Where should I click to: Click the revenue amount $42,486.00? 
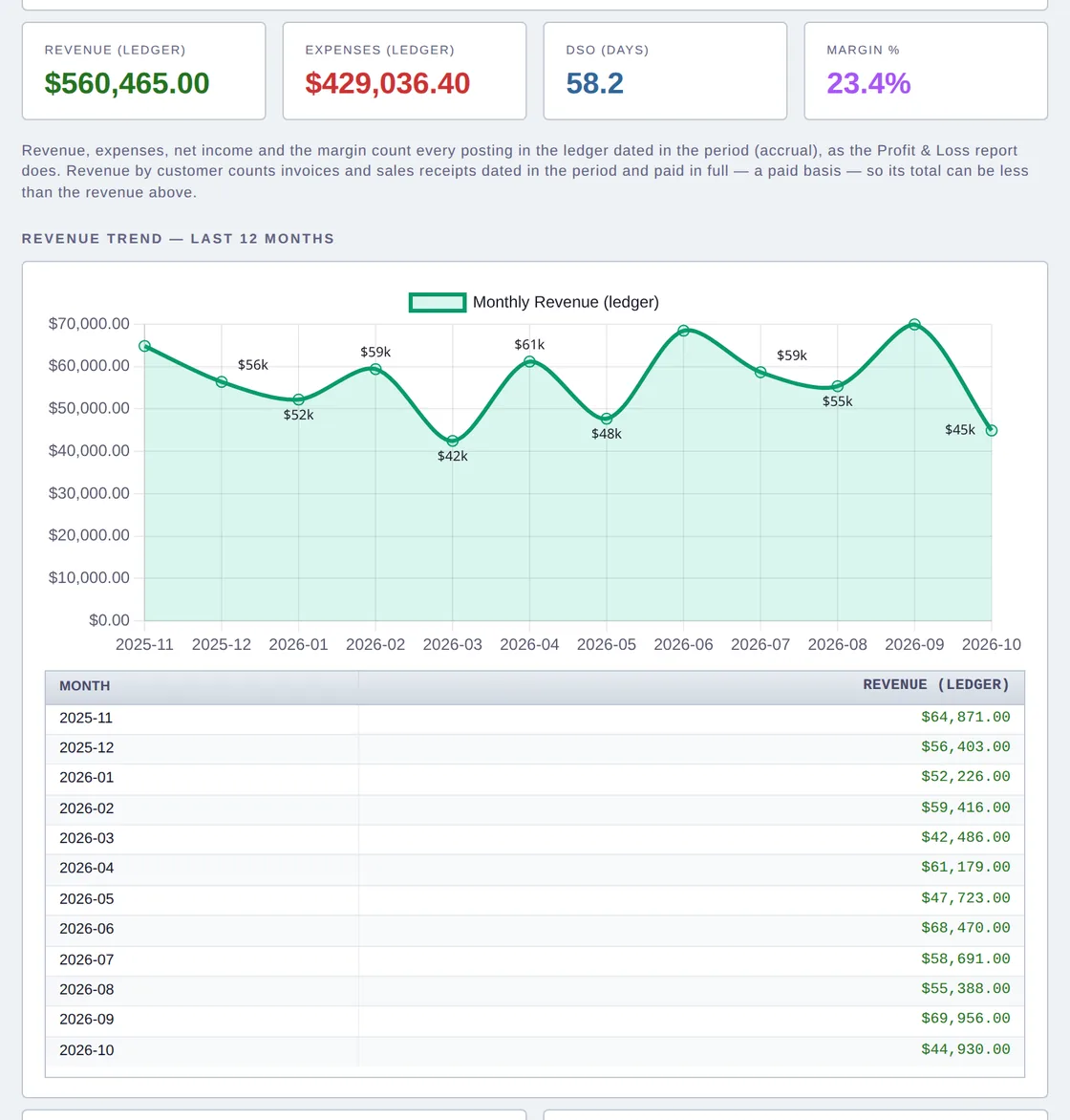966,837
